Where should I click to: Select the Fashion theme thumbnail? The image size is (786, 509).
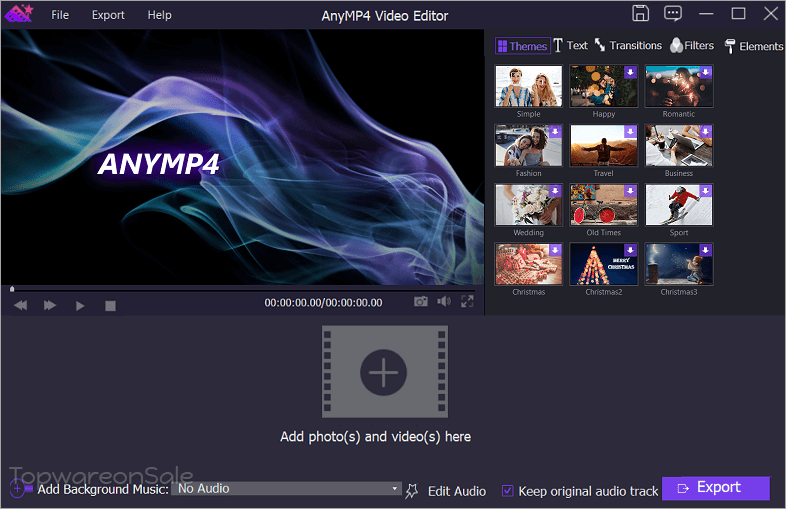pyautogui.click(x=528, y=145)
